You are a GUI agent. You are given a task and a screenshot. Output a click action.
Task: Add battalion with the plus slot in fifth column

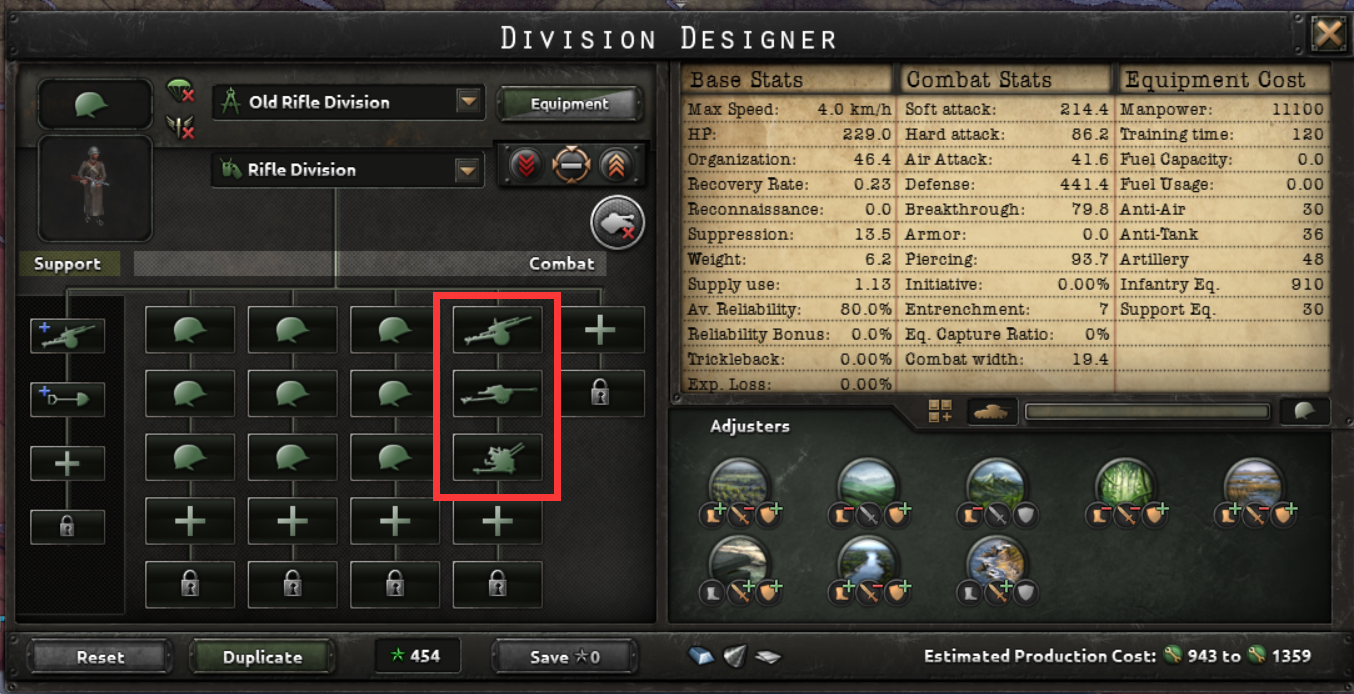[600, 330]
